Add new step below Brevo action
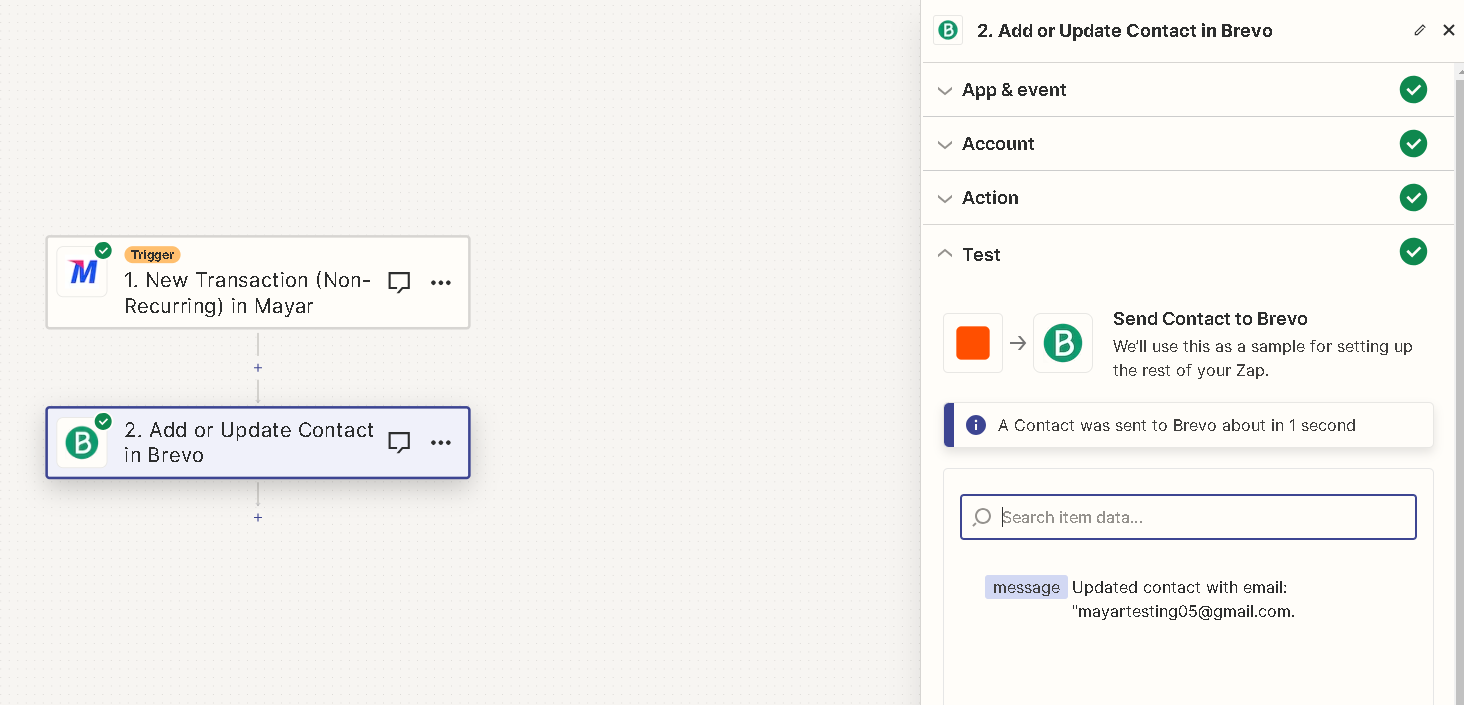1464x705 pixels. coord(258,518)
